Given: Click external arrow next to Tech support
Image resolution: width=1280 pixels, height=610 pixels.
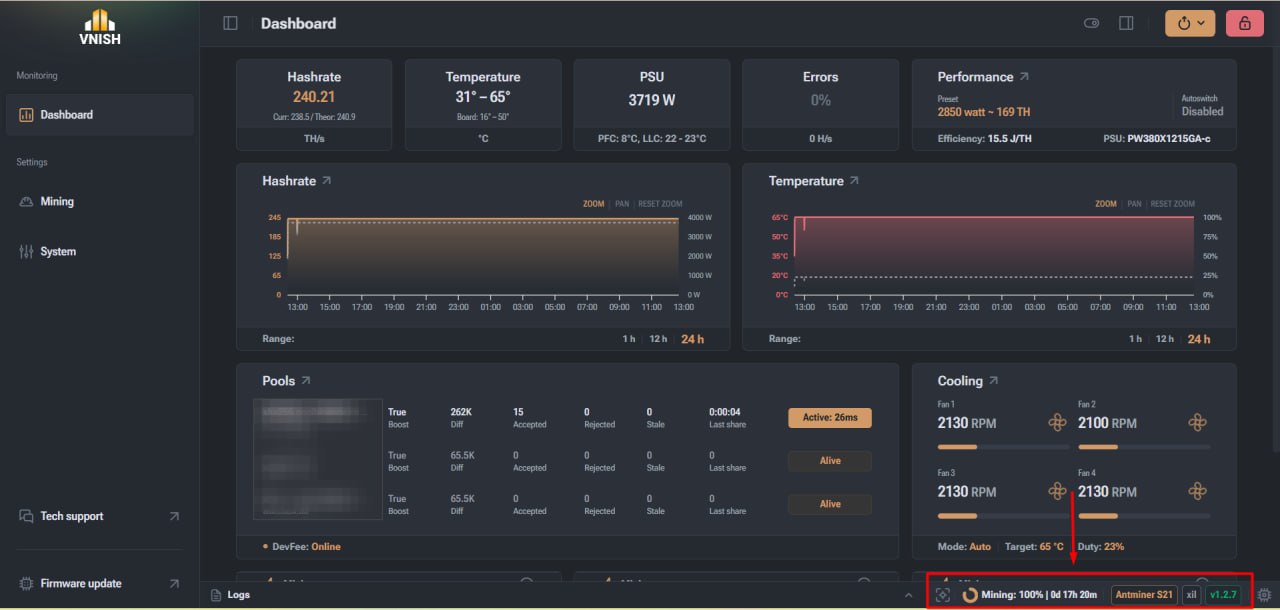Looking at the screenshot, I should click(x=174, y=516).
